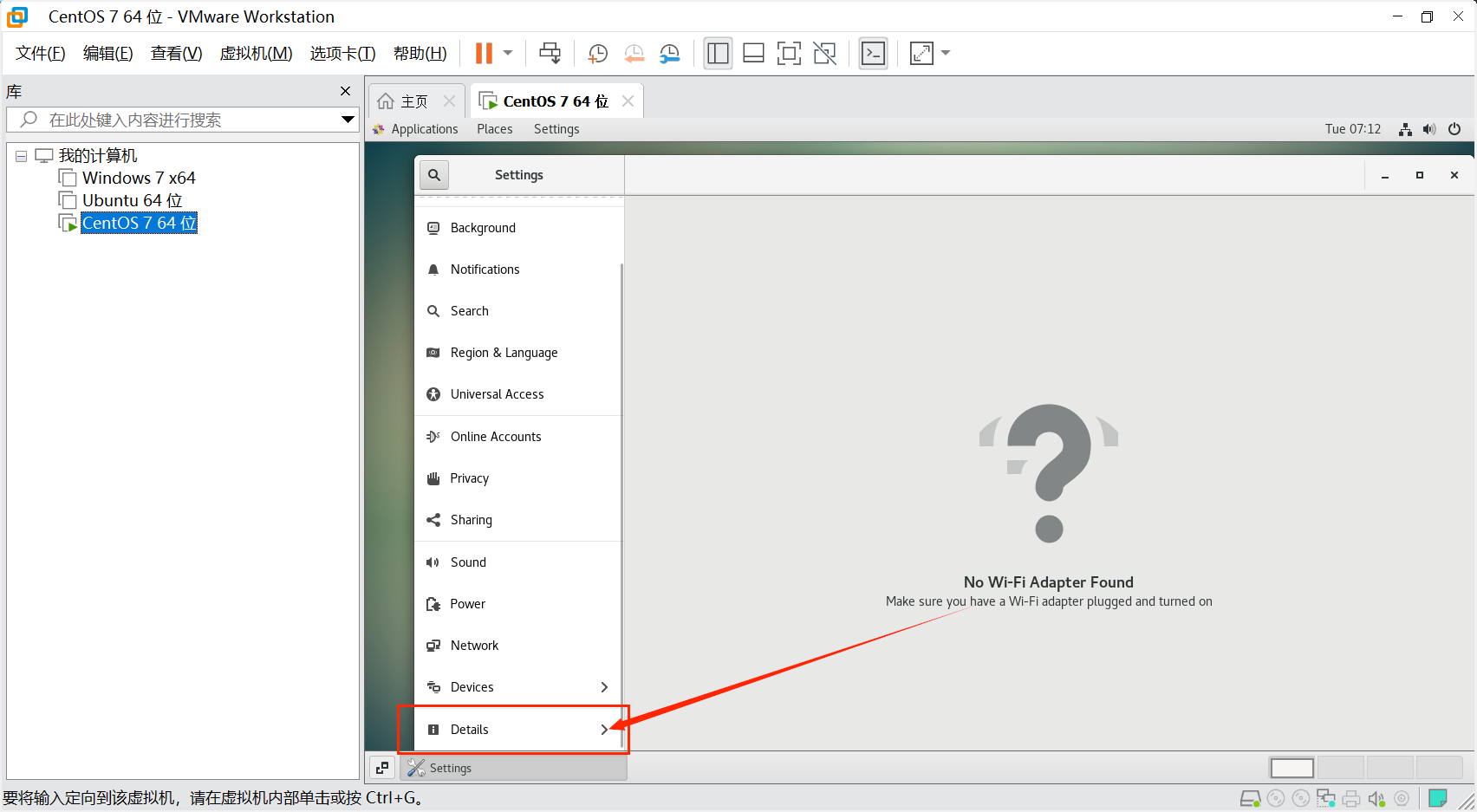Screen dimensions: 1477x812
Task: Open Sound settings
Action: pyautogui.click(x=518, y=562)
